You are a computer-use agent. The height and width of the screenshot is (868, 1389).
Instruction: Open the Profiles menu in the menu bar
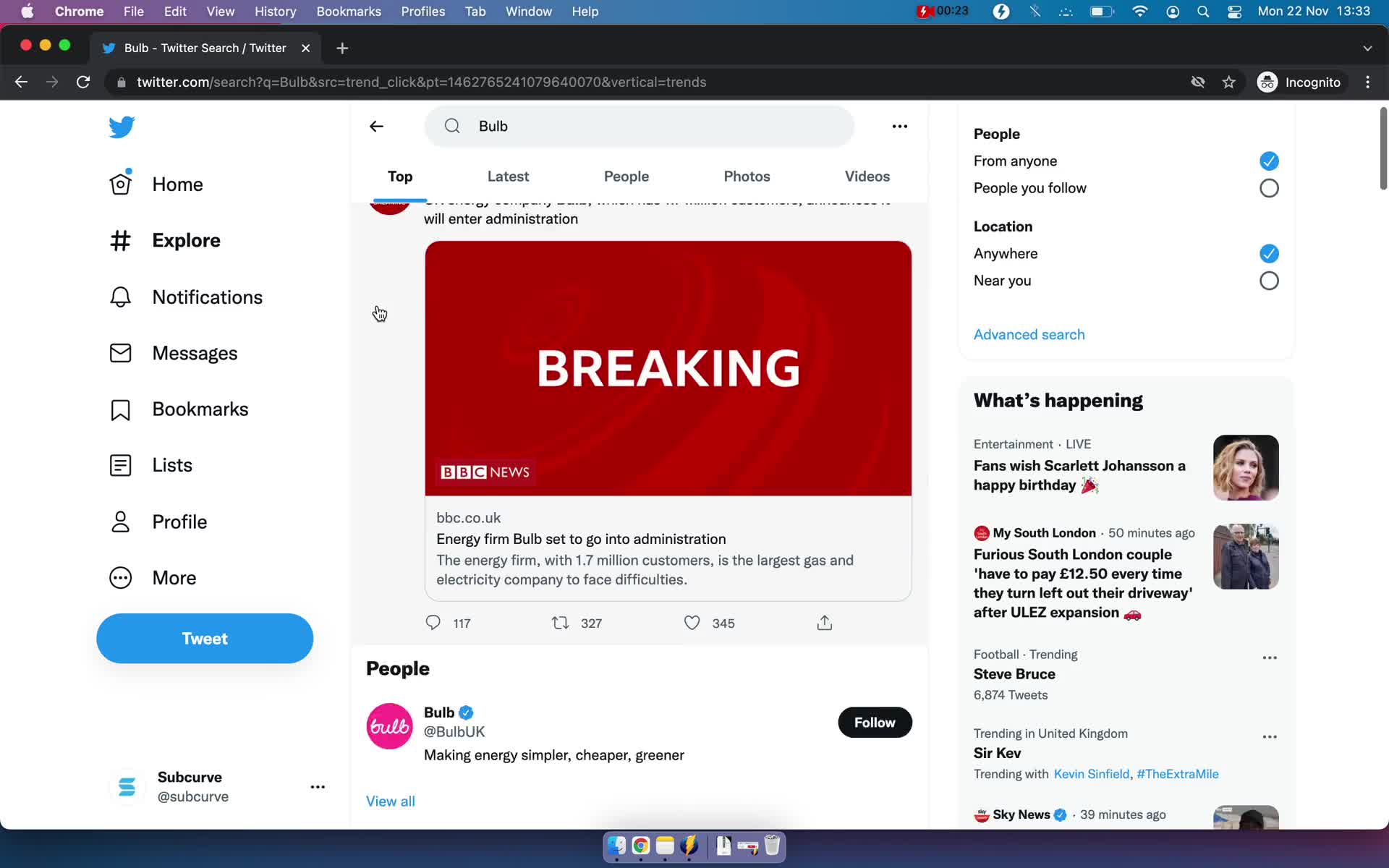tap(423, 12)
